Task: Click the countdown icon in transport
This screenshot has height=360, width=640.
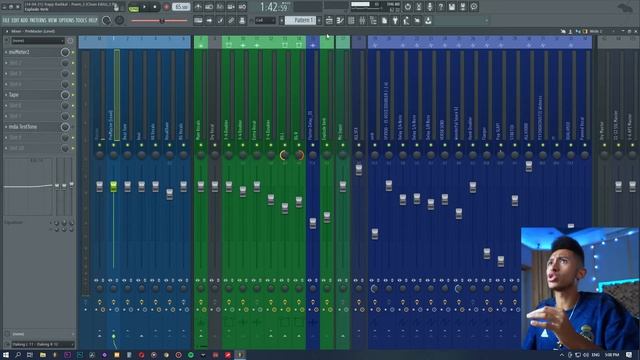Action: (220, 7)
